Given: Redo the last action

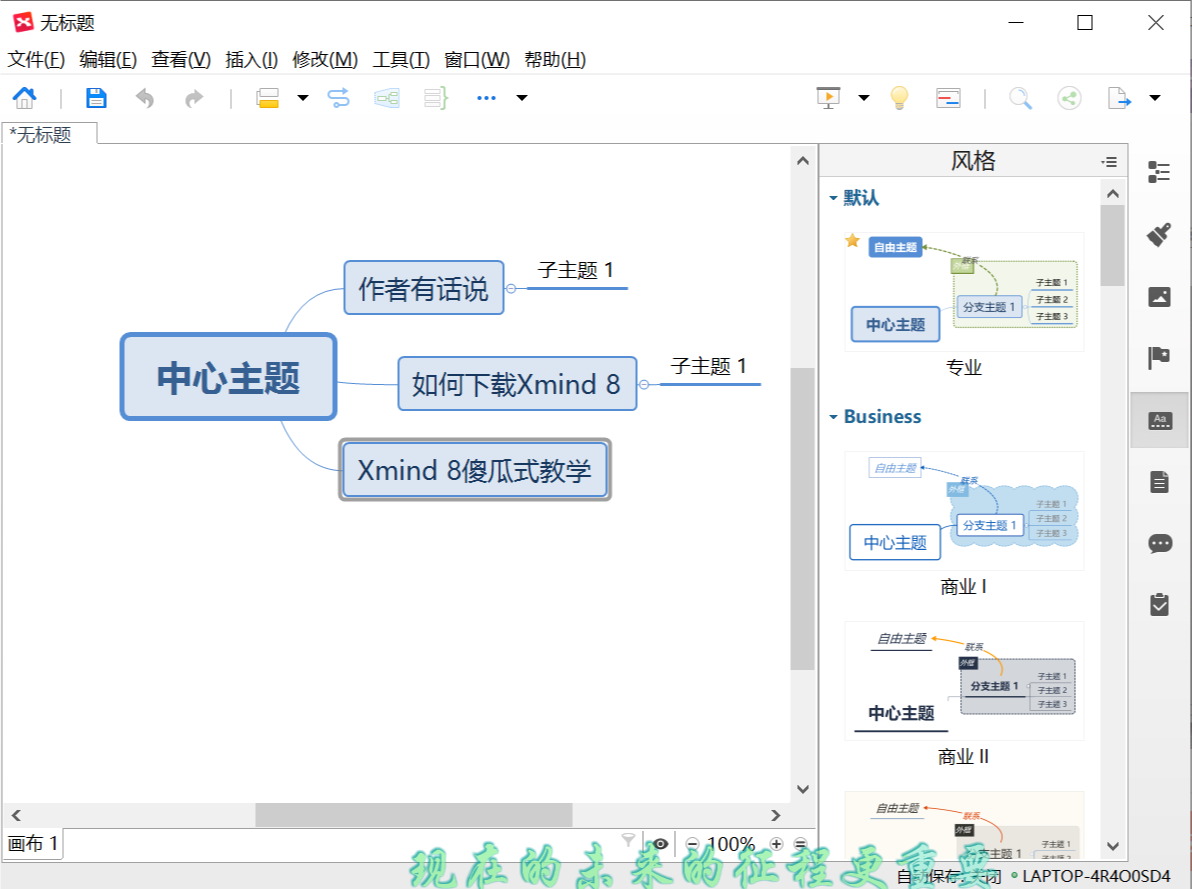Looking at the screenshot, I should [x=194, y=98].
